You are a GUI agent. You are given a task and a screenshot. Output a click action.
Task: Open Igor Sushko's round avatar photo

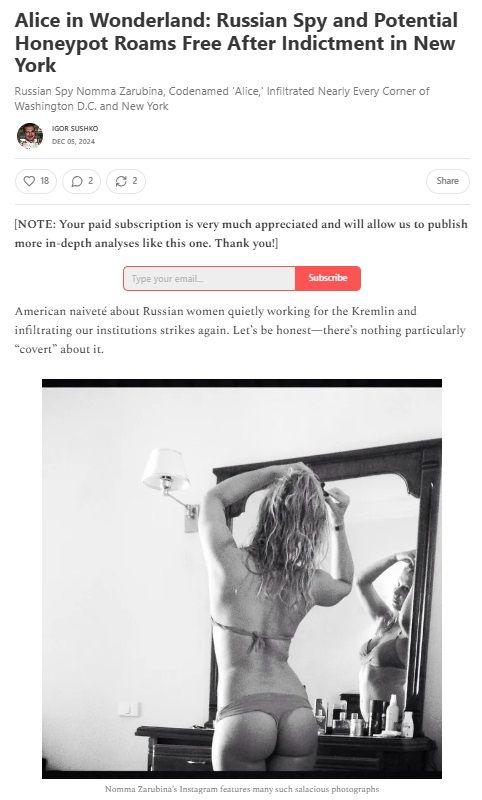point(30,136)
